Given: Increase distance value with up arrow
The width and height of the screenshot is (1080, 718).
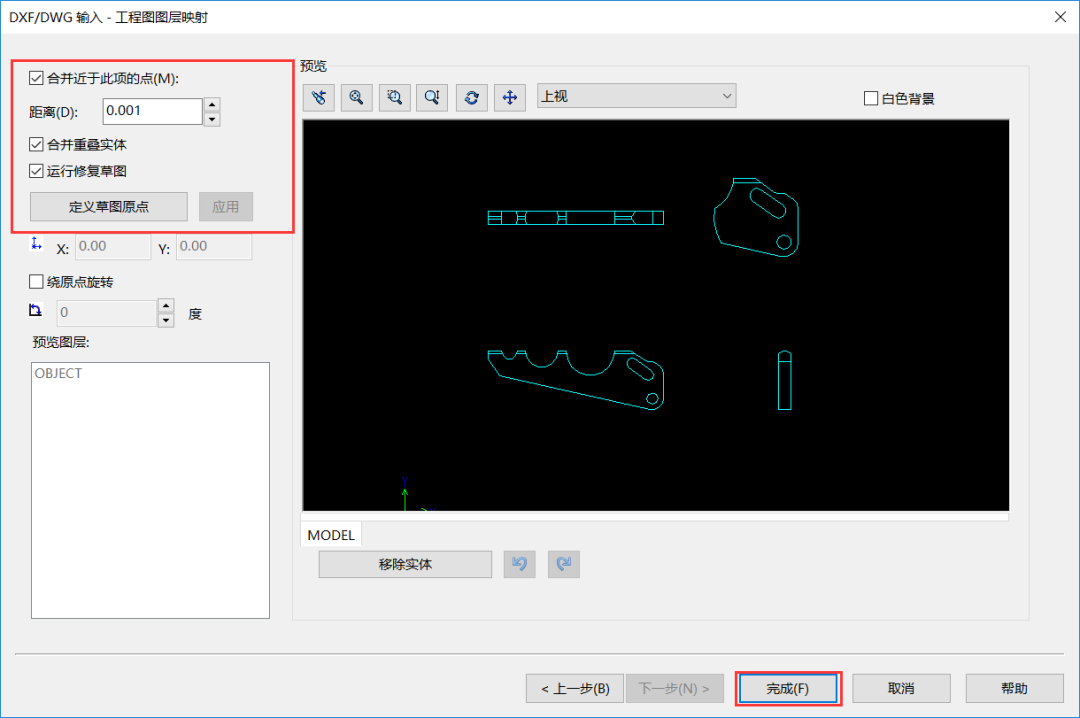Looking at the screenshot, I should click(x=212, y=105).
